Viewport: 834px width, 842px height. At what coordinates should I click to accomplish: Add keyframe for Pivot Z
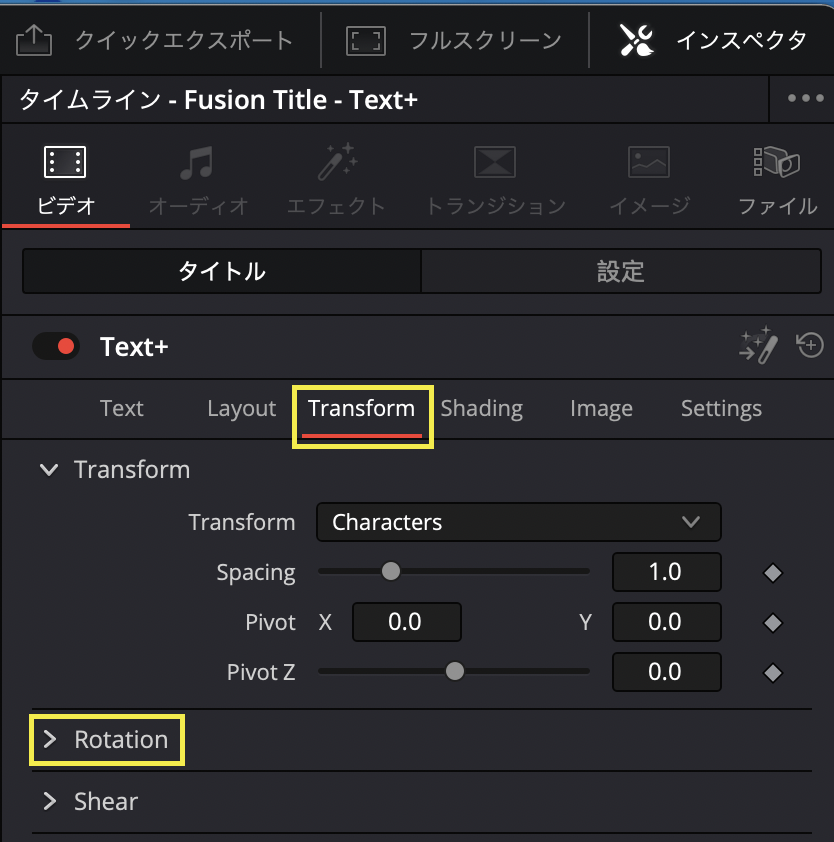773,673
